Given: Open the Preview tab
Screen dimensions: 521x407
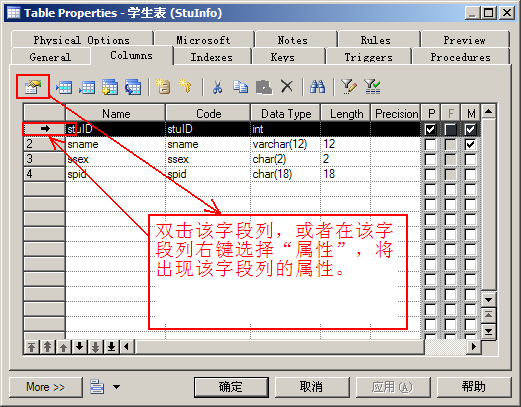Looking at the screenshot, I should pyautogui.click(x=464, y=40).
